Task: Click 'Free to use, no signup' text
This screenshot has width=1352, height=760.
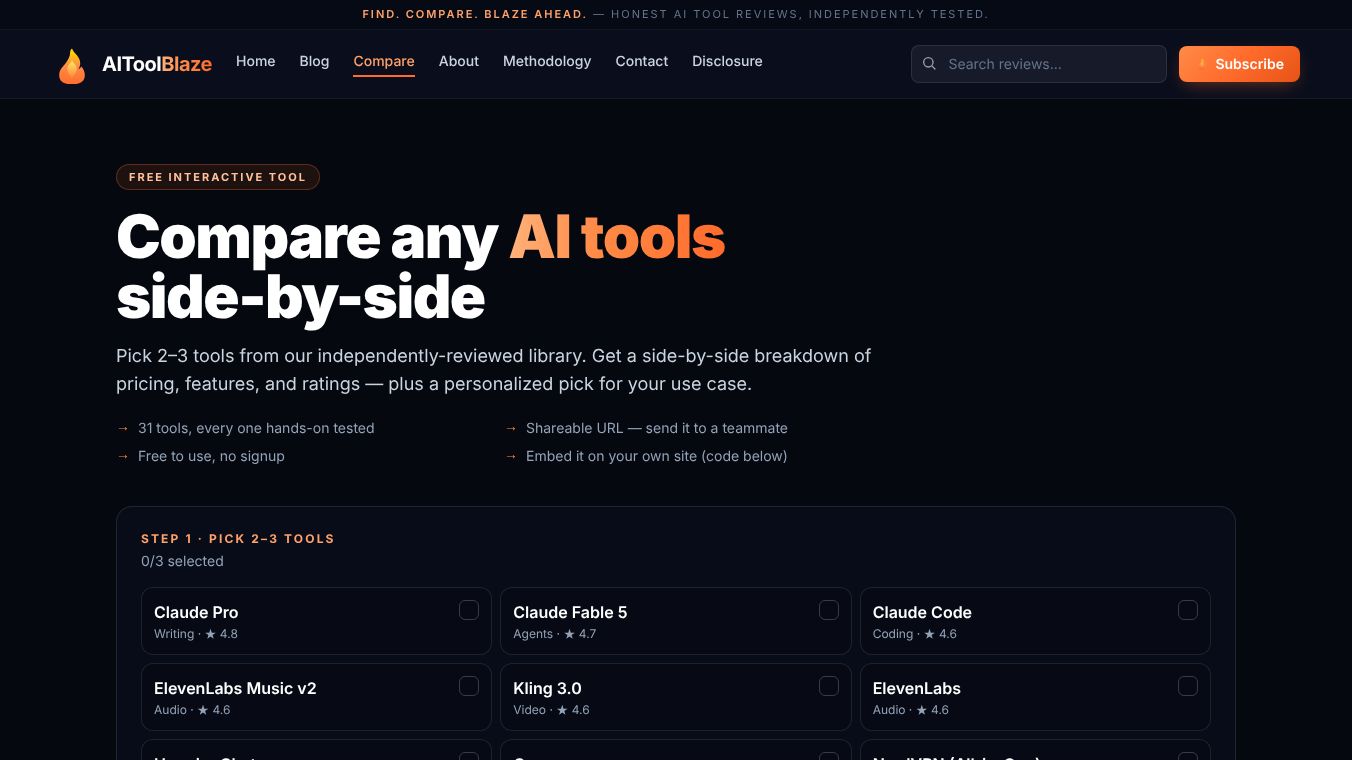Action: pos(211,456)
